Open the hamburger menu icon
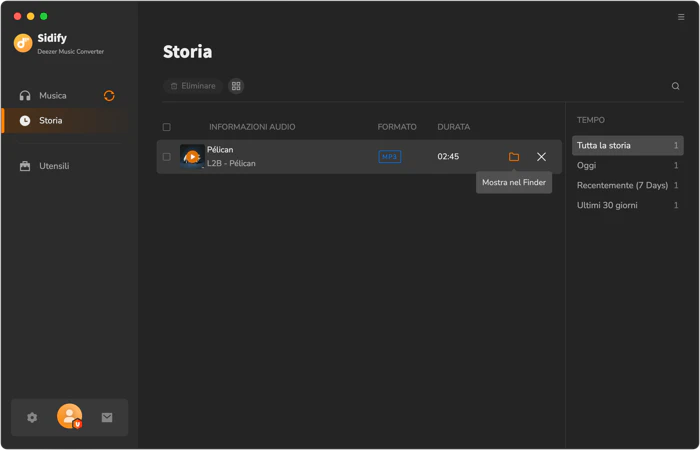700x450 pixels. click(x=681, y=17)
